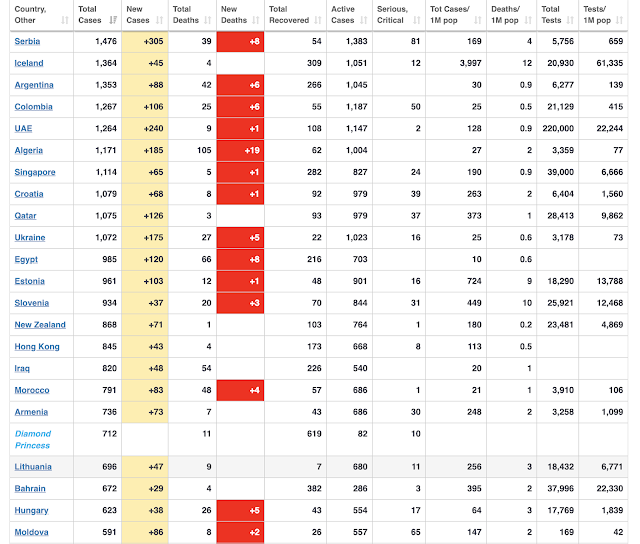Click the Serious, Critical header text
640x544 pixels.
392,14
